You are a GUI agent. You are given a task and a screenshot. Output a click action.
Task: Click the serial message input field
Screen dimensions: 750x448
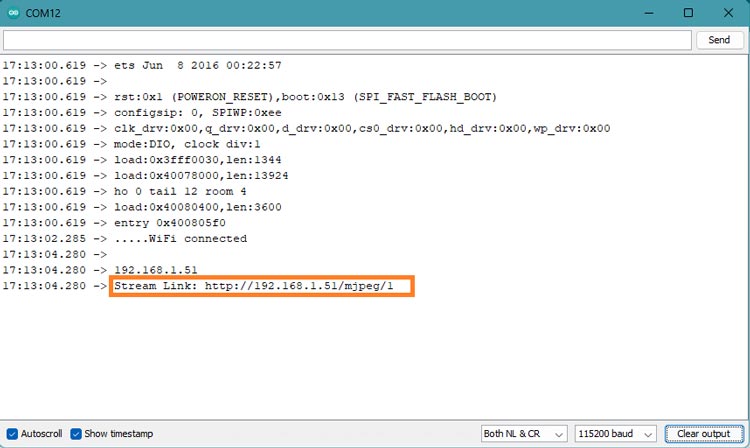point(347,40)
